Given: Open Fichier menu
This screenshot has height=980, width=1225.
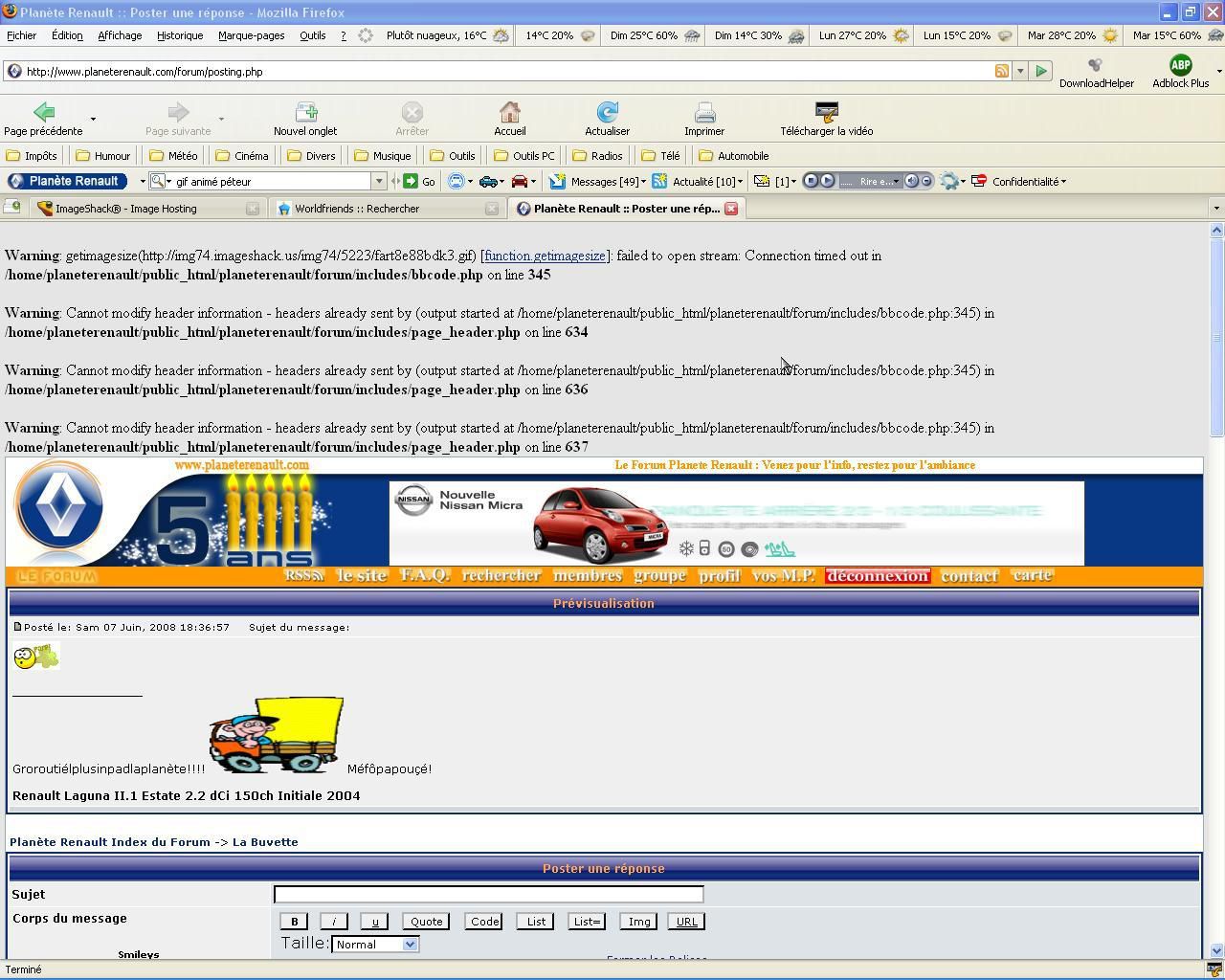Looking at the screenshot, I should [x=21, y=35].
